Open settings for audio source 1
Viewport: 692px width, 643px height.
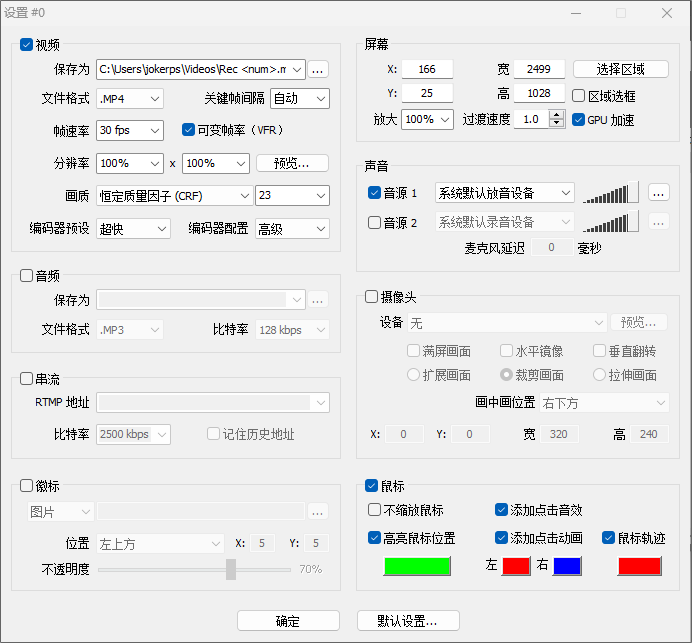(x=657, y=192)
